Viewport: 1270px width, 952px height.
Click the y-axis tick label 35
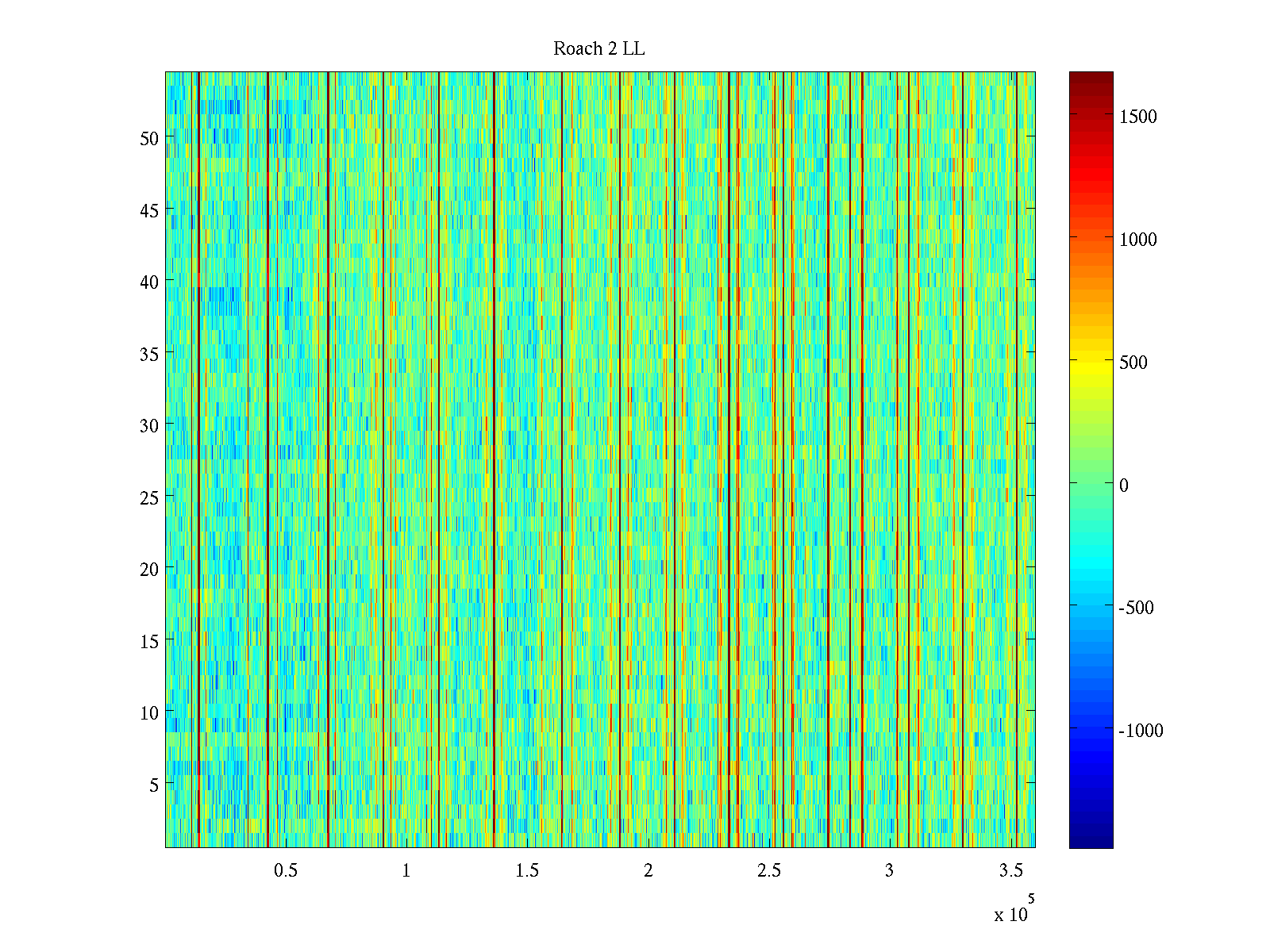pyautogui.click(x=149, y=355)
